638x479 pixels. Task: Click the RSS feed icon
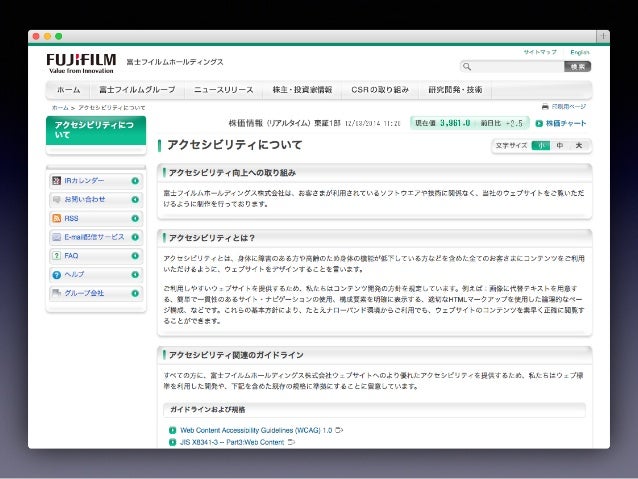[57, 218]
